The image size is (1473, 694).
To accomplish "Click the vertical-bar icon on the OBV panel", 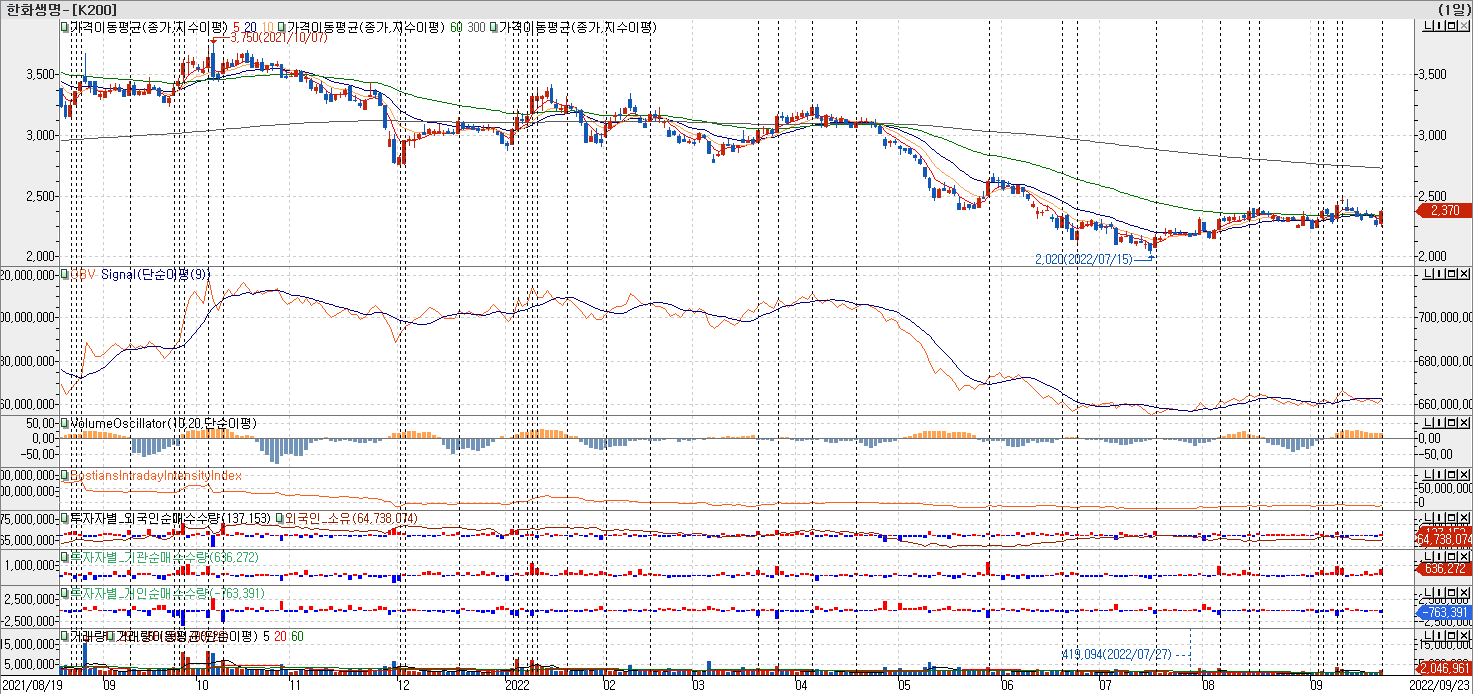I will click(x=1439, y=273).
